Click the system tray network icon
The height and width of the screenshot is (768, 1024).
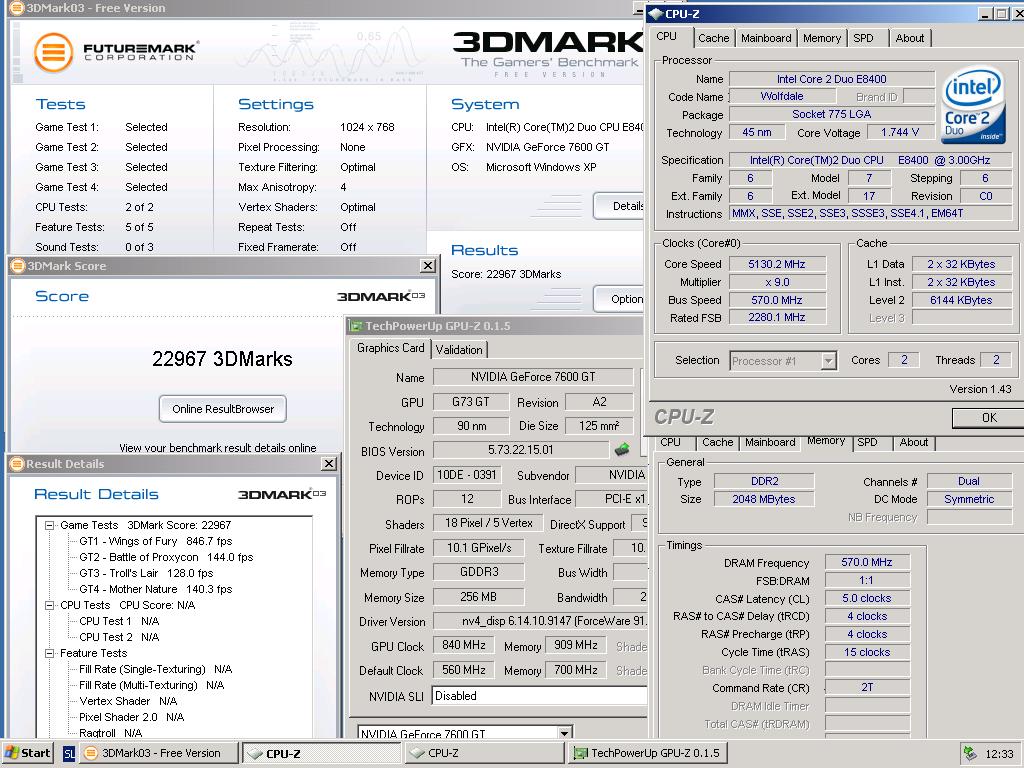(970, 753)
